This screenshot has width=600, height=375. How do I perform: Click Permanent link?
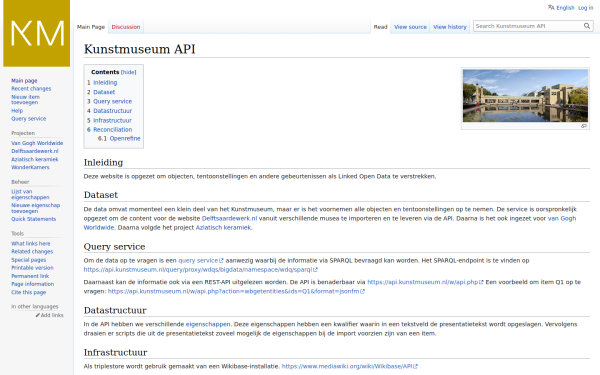coord(30,276)
